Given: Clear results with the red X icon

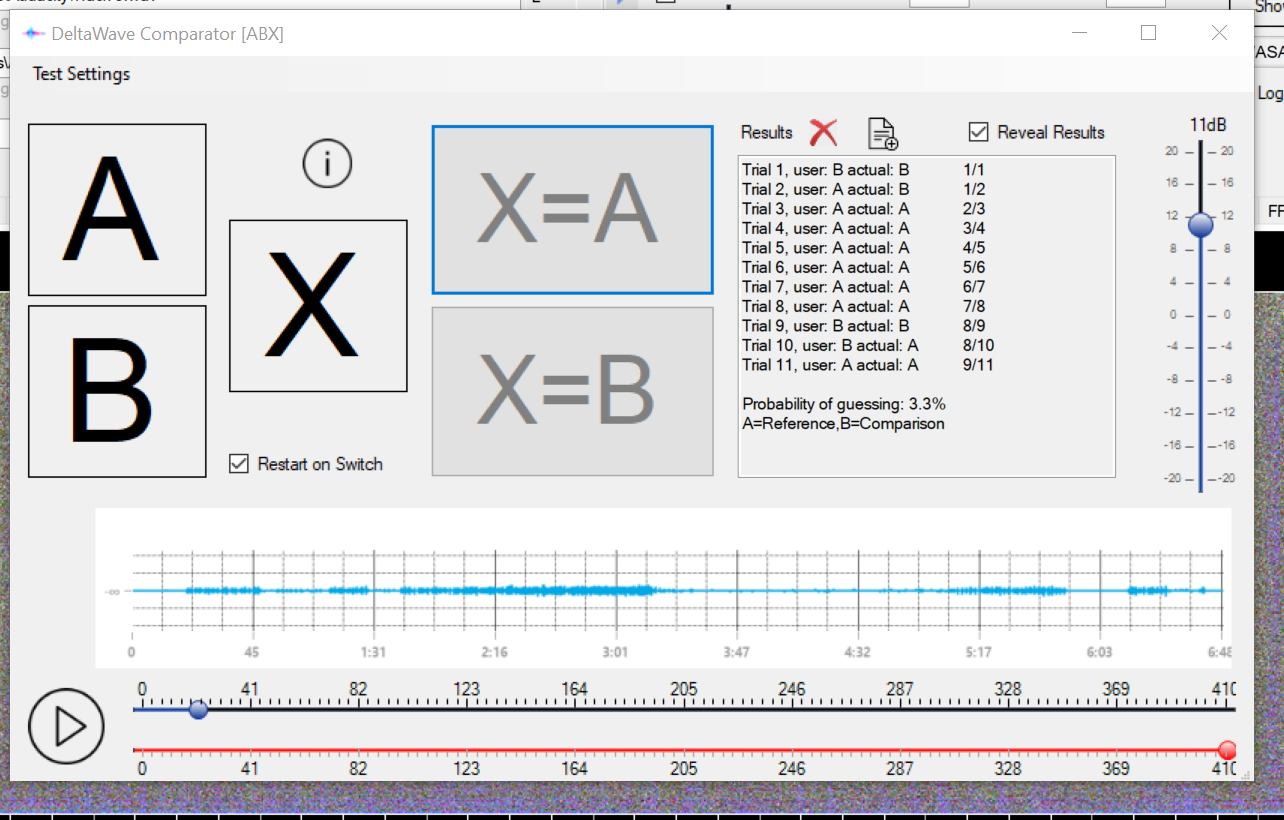Looking at the screenshot, I should click(823, 132).
